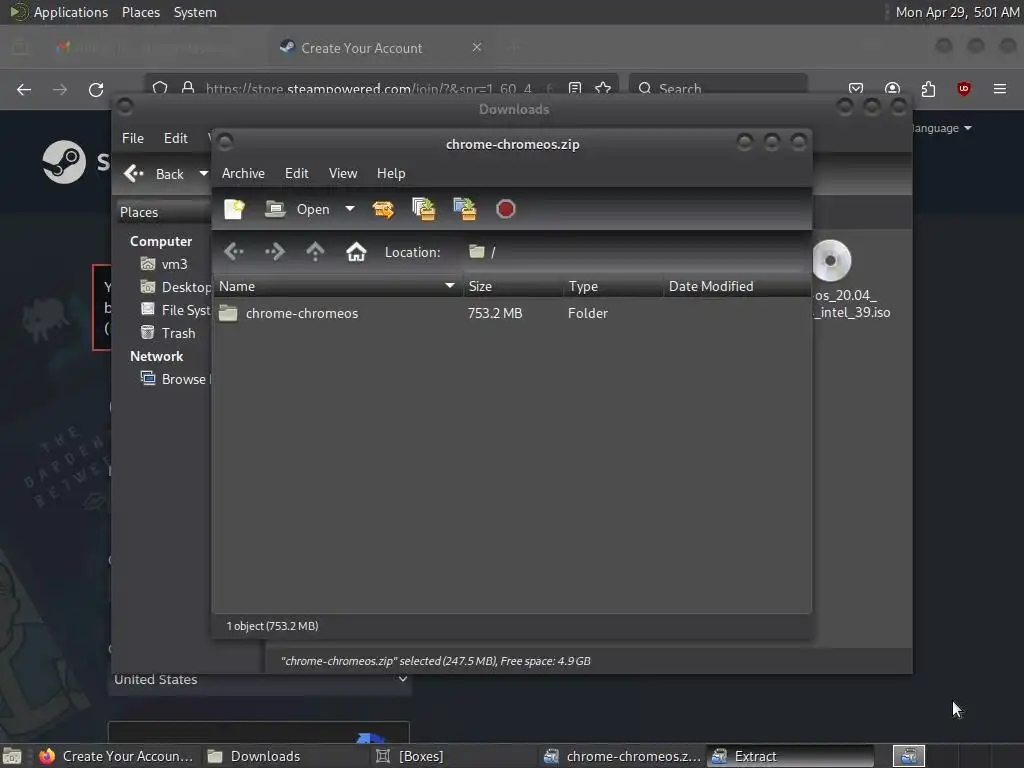
Task: Click the Open archive toolbar button
Action: [x=298, y=209]
